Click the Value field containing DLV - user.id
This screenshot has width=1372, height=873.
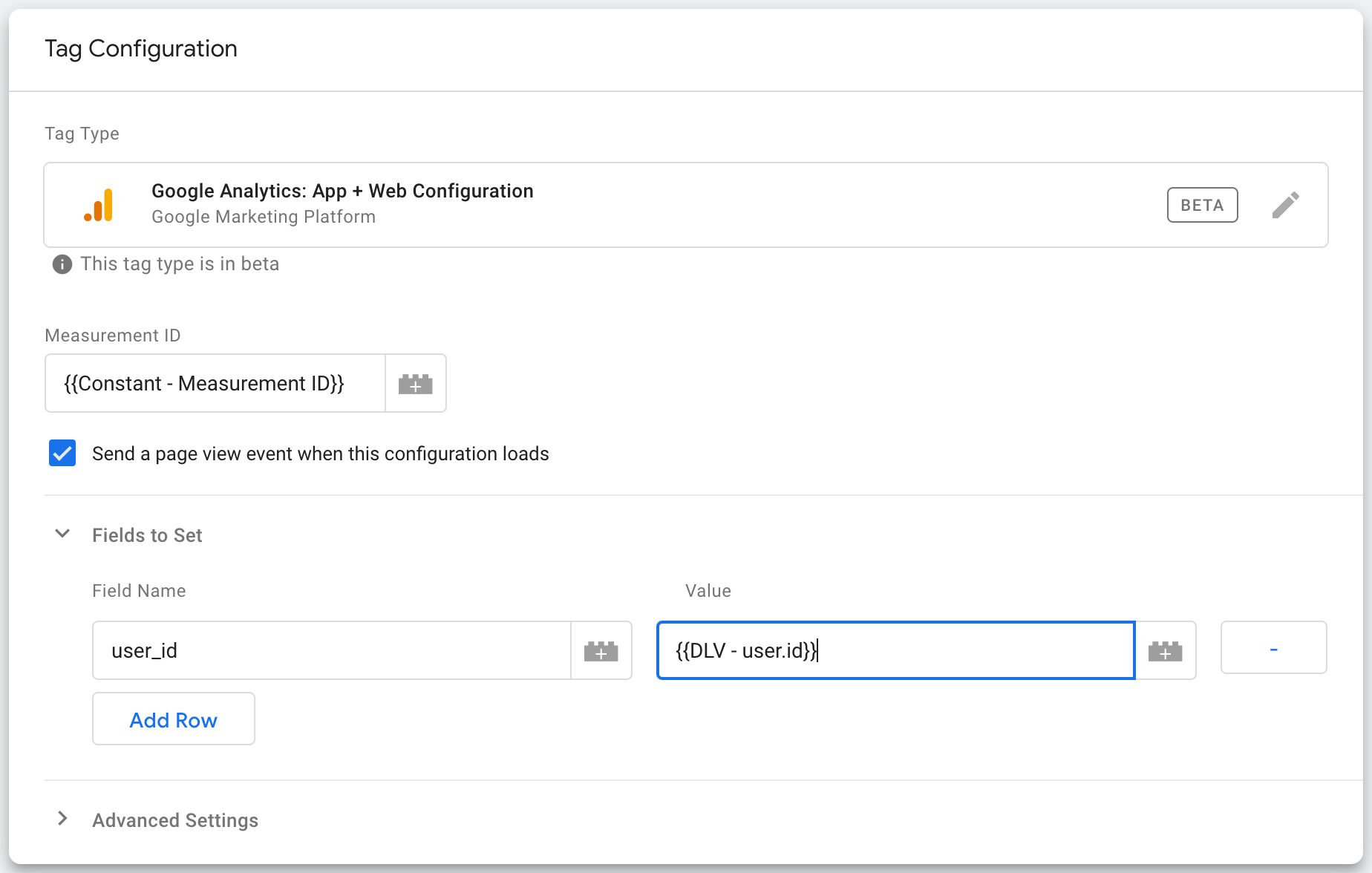point(895,651)
